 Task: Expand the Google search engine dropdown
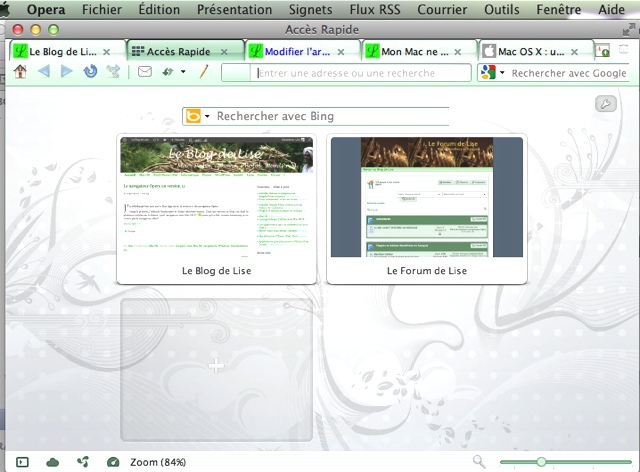click(x=502, y=73)
